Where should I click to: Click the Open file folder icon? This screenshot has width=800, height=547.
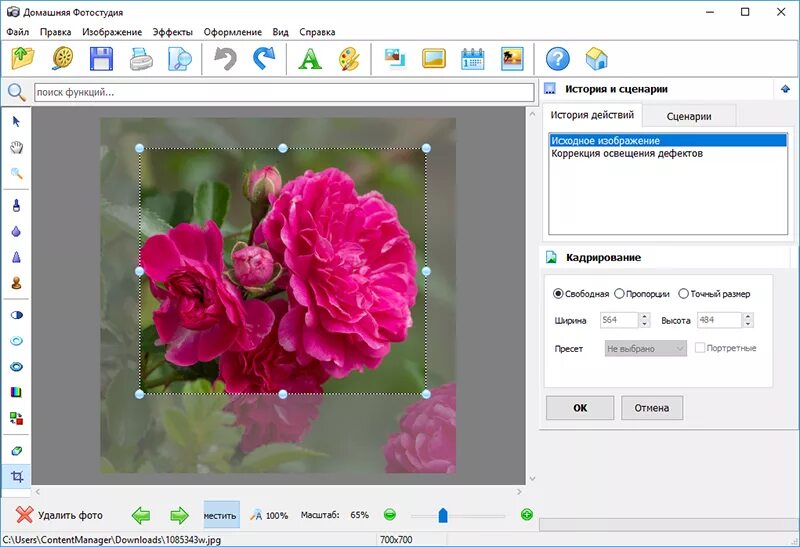23,58
